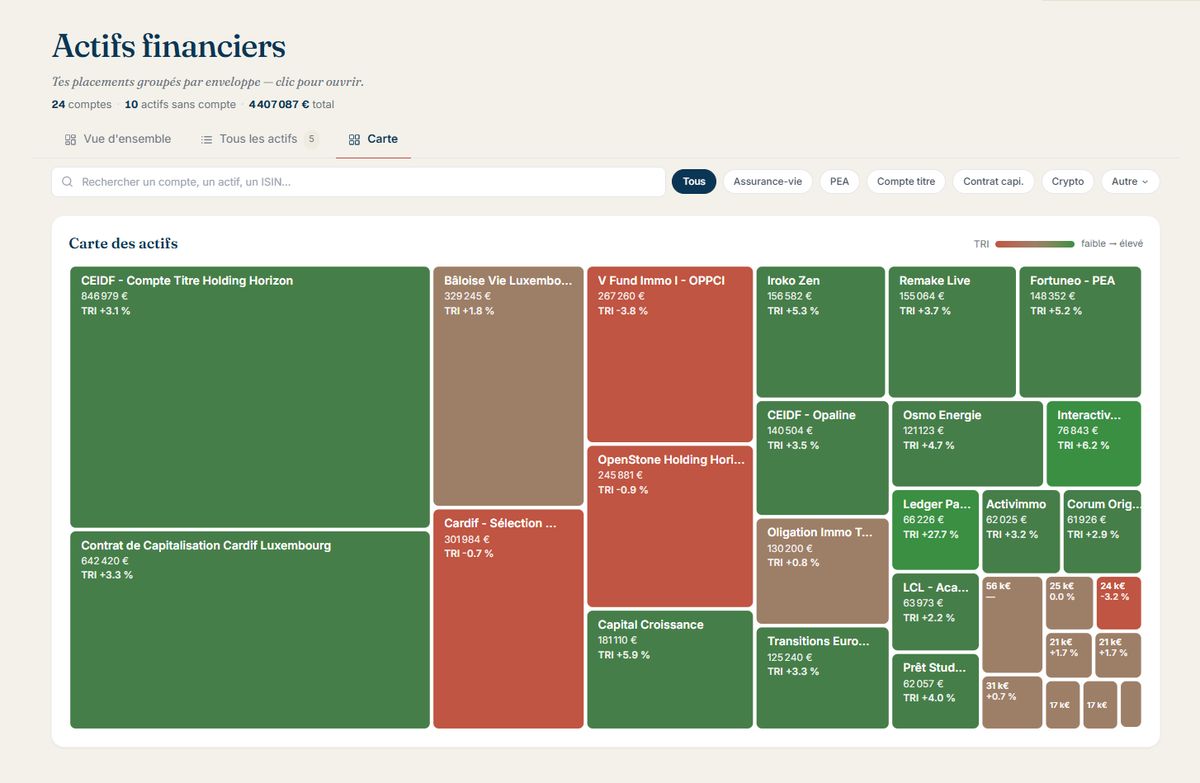Viewport: 1200px width, 783px height.
Task: Open the red 24 k€ tile with -3.2 %
Action: (1118, 603)
